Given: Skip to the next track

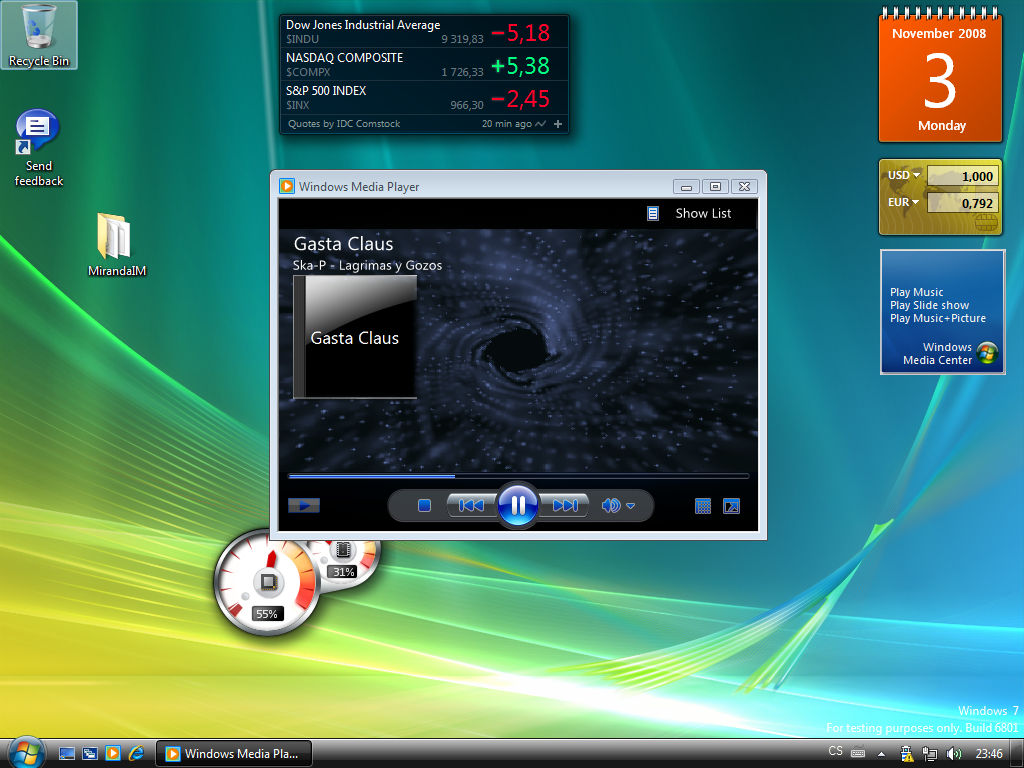Looking at the screenshot, I should [564, 505].
